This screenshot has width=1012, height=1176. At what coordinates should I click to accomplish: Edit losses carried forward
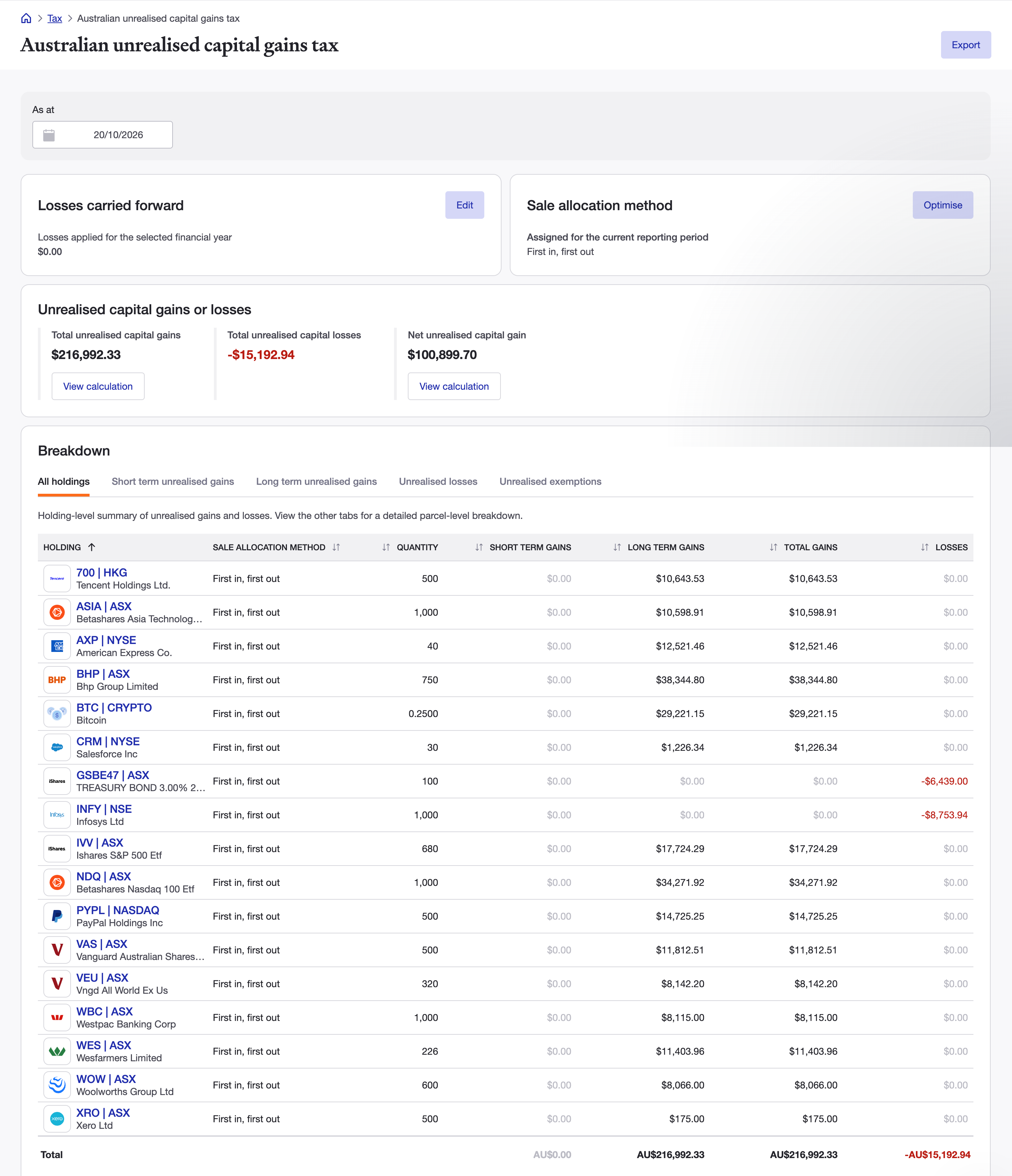coord(465,205)
